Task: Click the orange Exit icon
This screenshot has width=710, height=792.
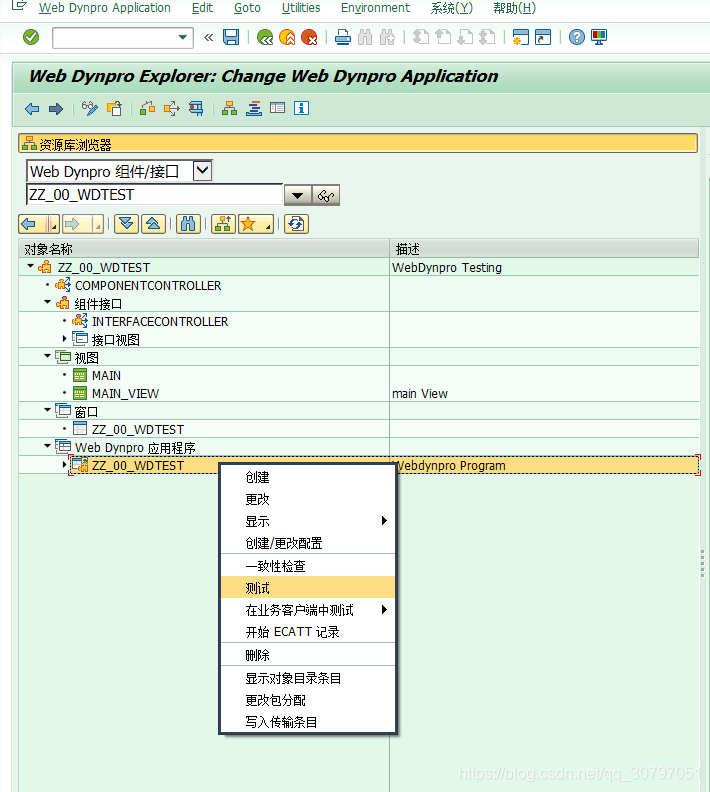Action: coord(287,37)
